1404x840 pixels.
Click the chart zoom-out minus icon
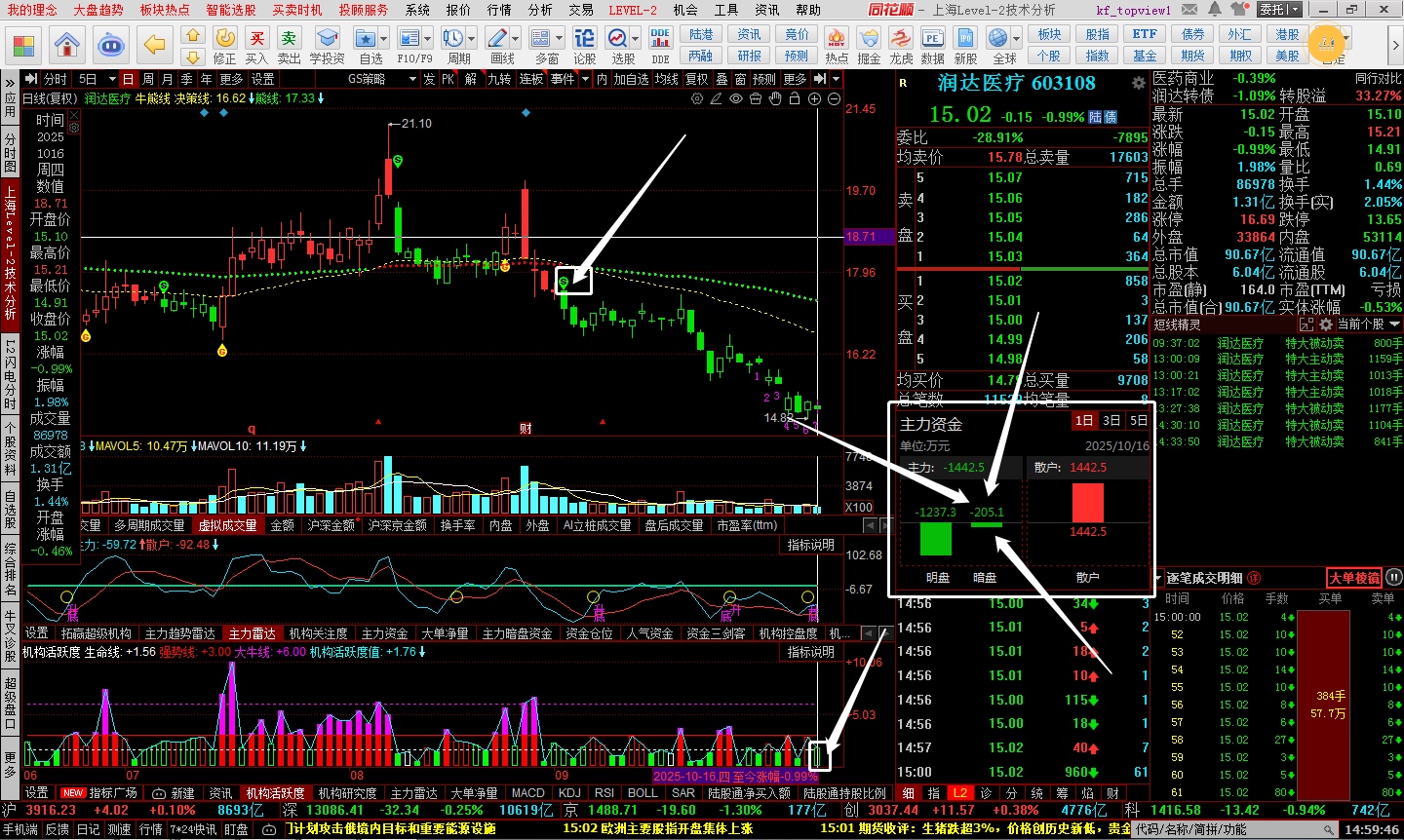tap(835, 98)
